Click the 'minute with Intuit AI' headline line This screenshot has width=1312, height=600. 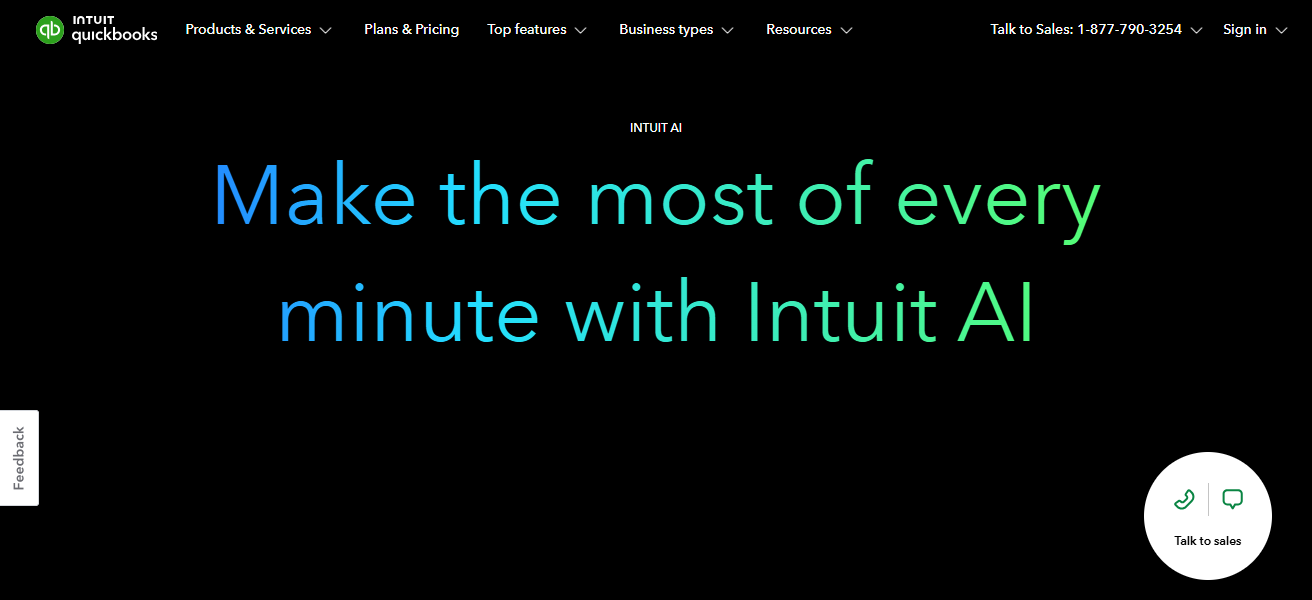(x=656, y=312)
